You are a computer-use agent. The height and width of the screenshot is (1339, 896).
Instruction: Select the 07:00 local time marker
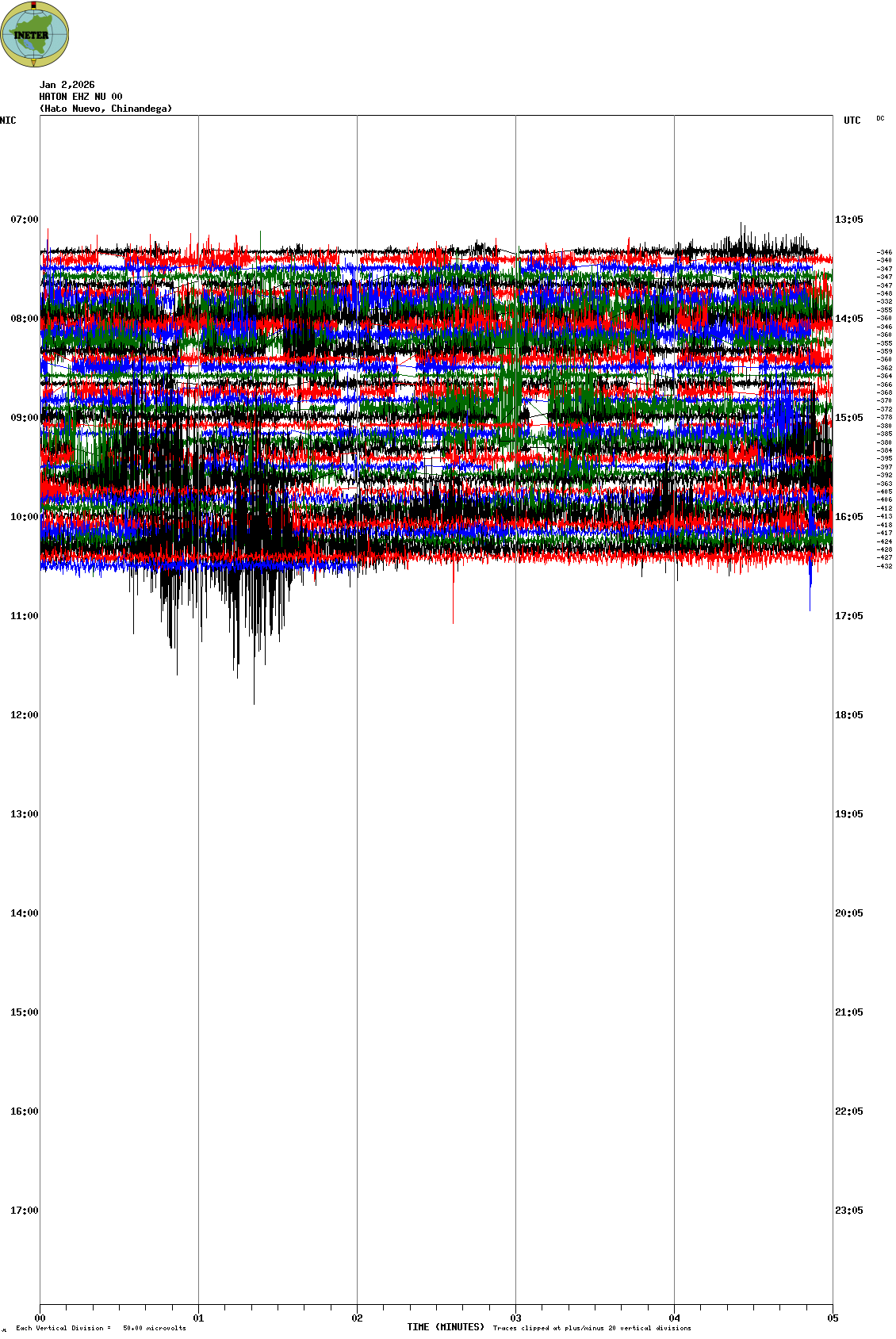point(24,220)
